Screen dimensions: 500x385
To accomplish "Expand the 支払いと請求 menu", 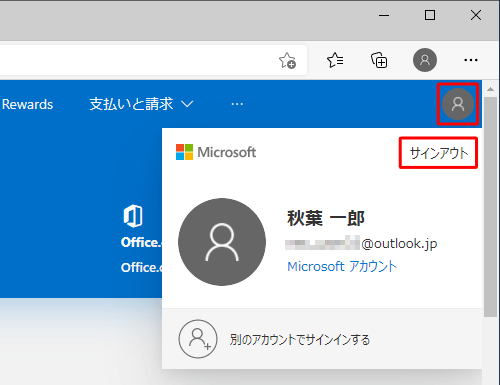I will (141, 104).
